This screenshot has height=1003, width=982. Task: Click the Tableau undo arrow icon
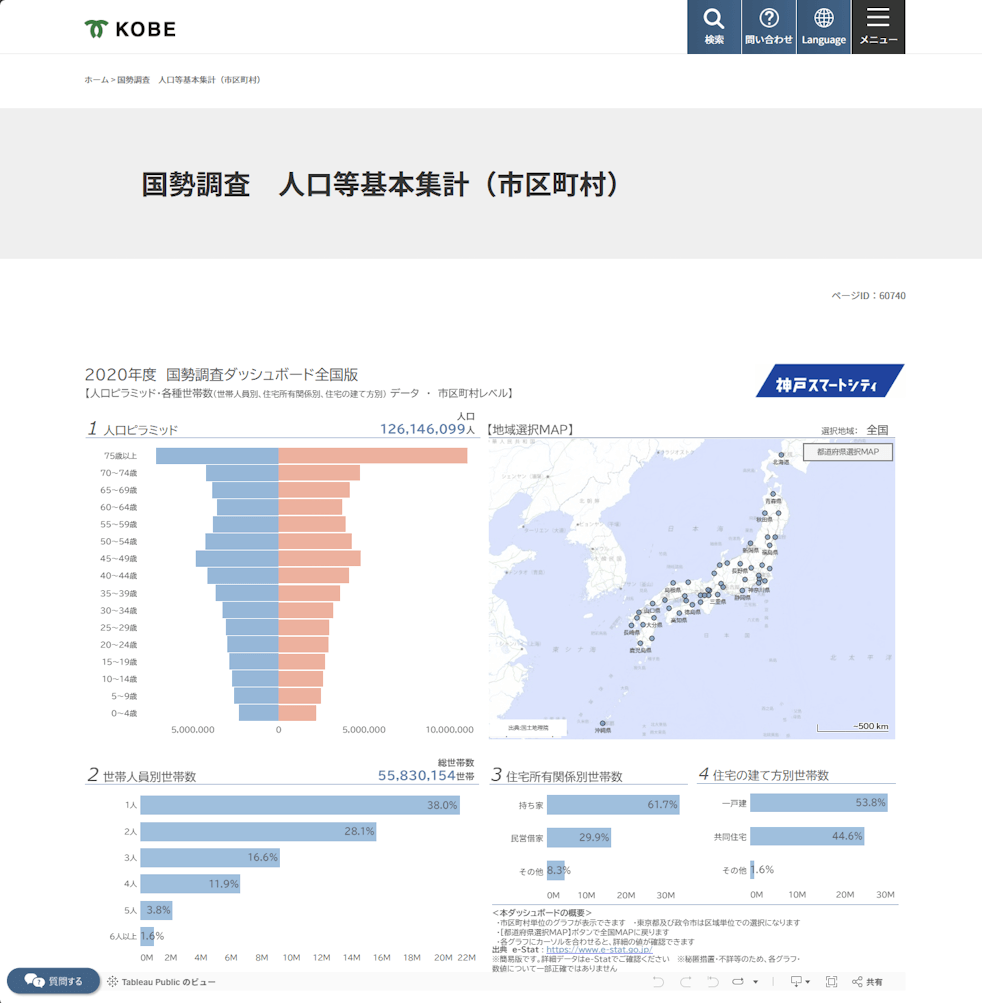click(658, 982)
